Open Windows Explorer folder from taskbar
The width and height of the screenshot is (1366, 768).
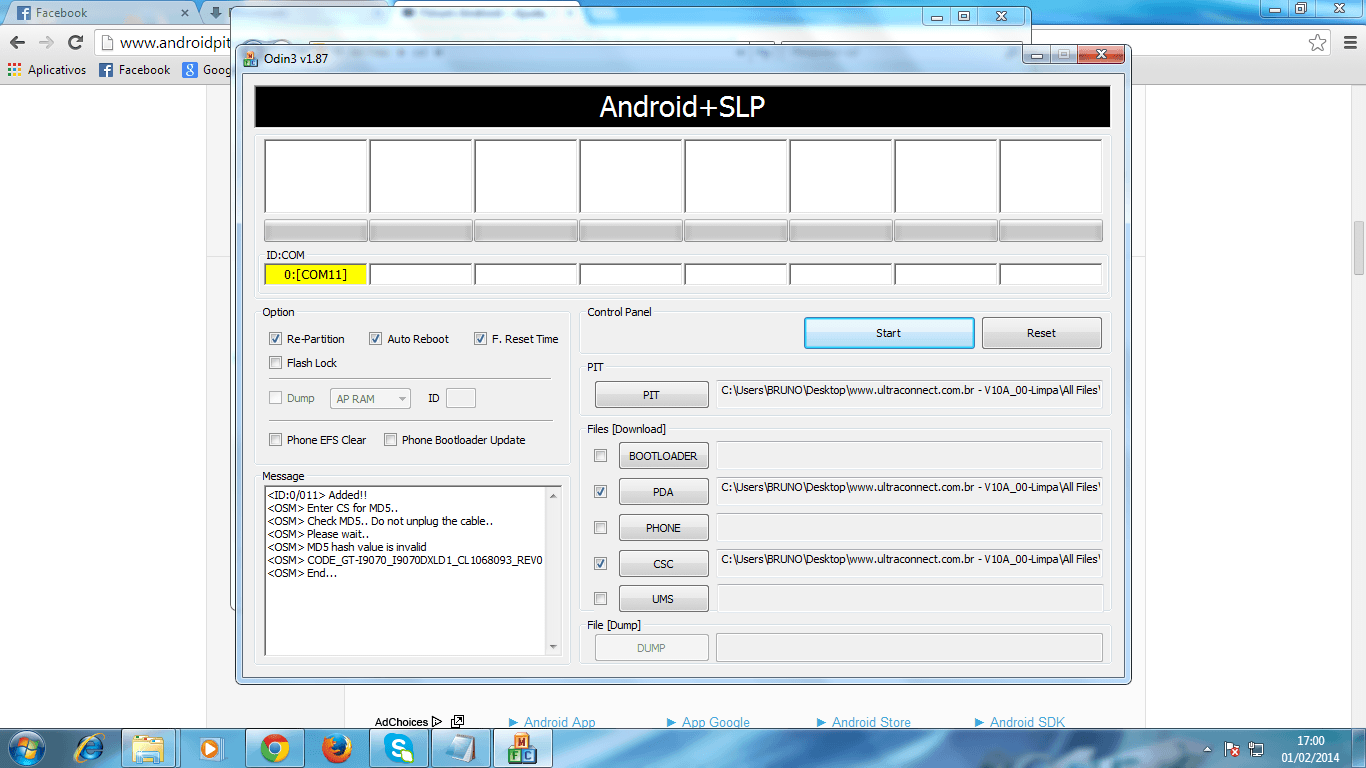(x=148, y=748)
